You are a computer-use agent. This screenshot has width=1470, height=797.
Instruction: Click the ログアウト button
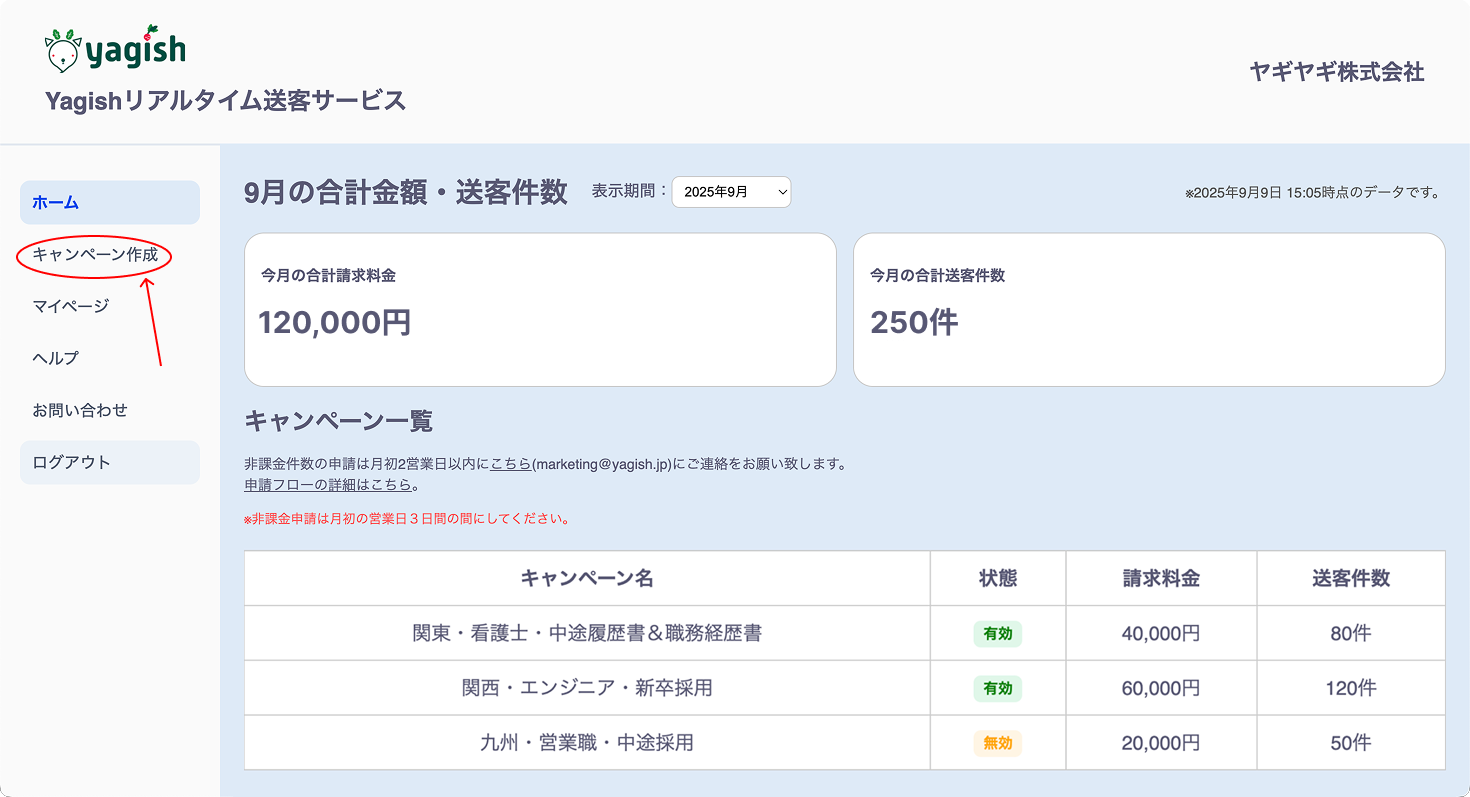point(109,463)
